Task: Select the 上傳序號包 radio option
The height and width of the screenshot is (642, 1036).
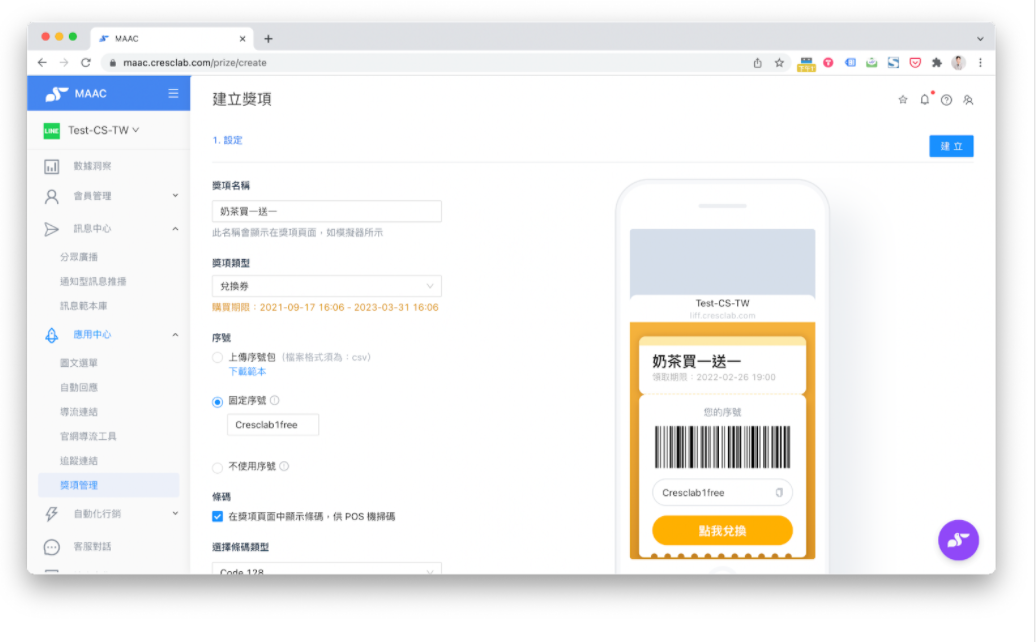Action: [217, 358]
